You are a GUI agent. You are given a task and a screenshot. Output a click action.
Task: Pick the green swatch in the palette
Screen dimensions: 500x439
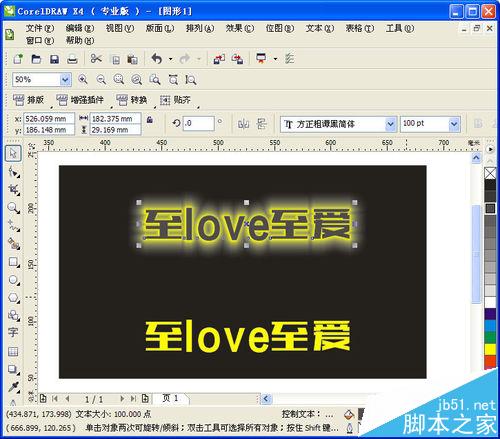point(490,337)
